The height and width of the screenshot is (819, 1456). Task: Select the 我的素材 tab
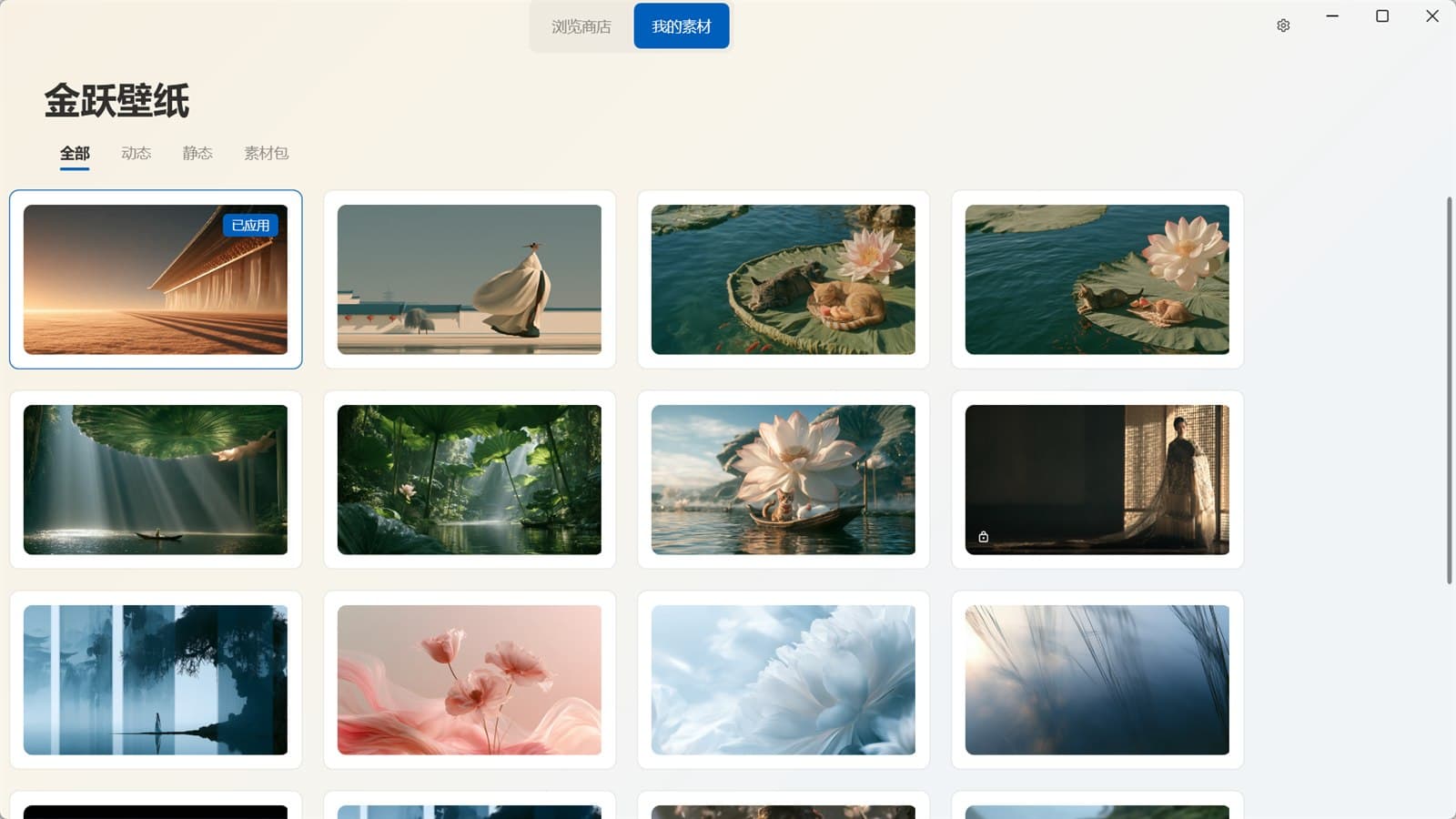tap(682, 26)
